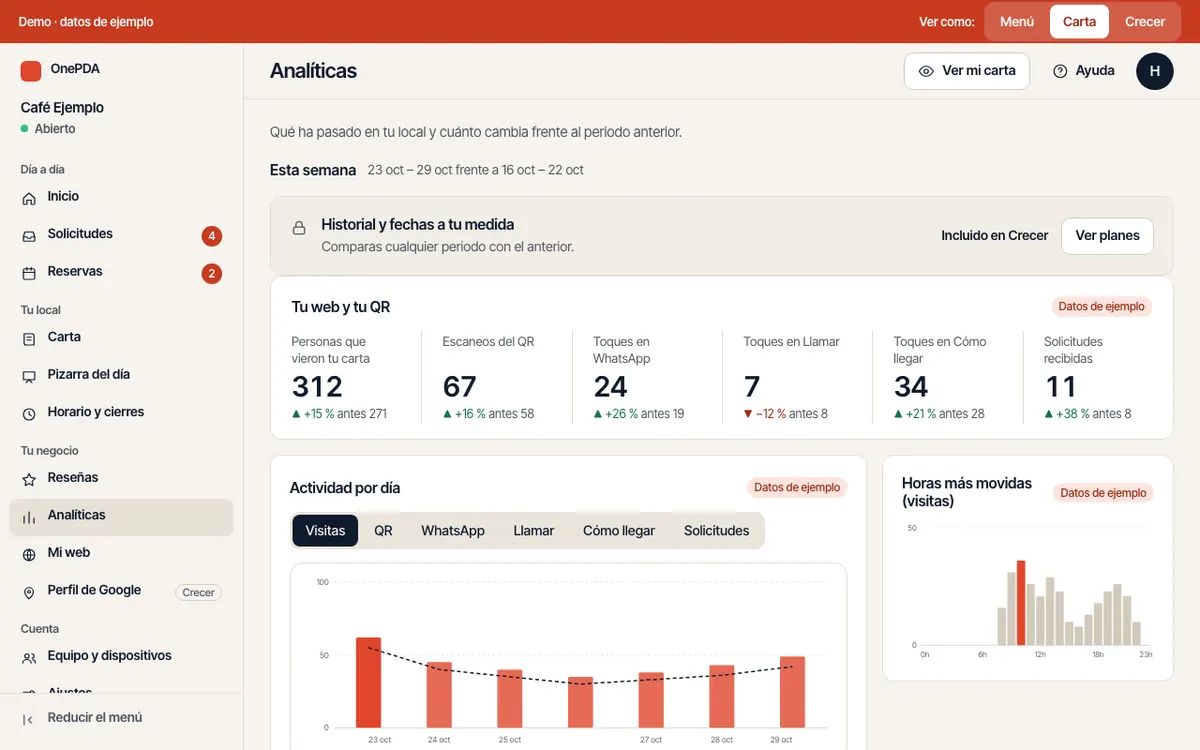Click the Perfil de Google pin icon
1200x750 pixels.
pyautogui.click(x=29, y=592)
